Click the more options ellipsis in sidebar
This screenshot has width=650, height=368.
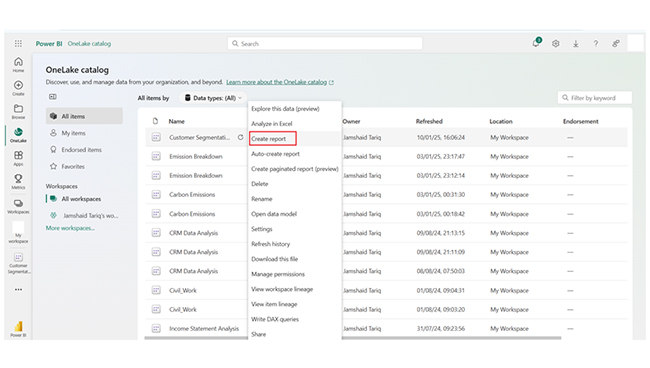click(18, 289)
